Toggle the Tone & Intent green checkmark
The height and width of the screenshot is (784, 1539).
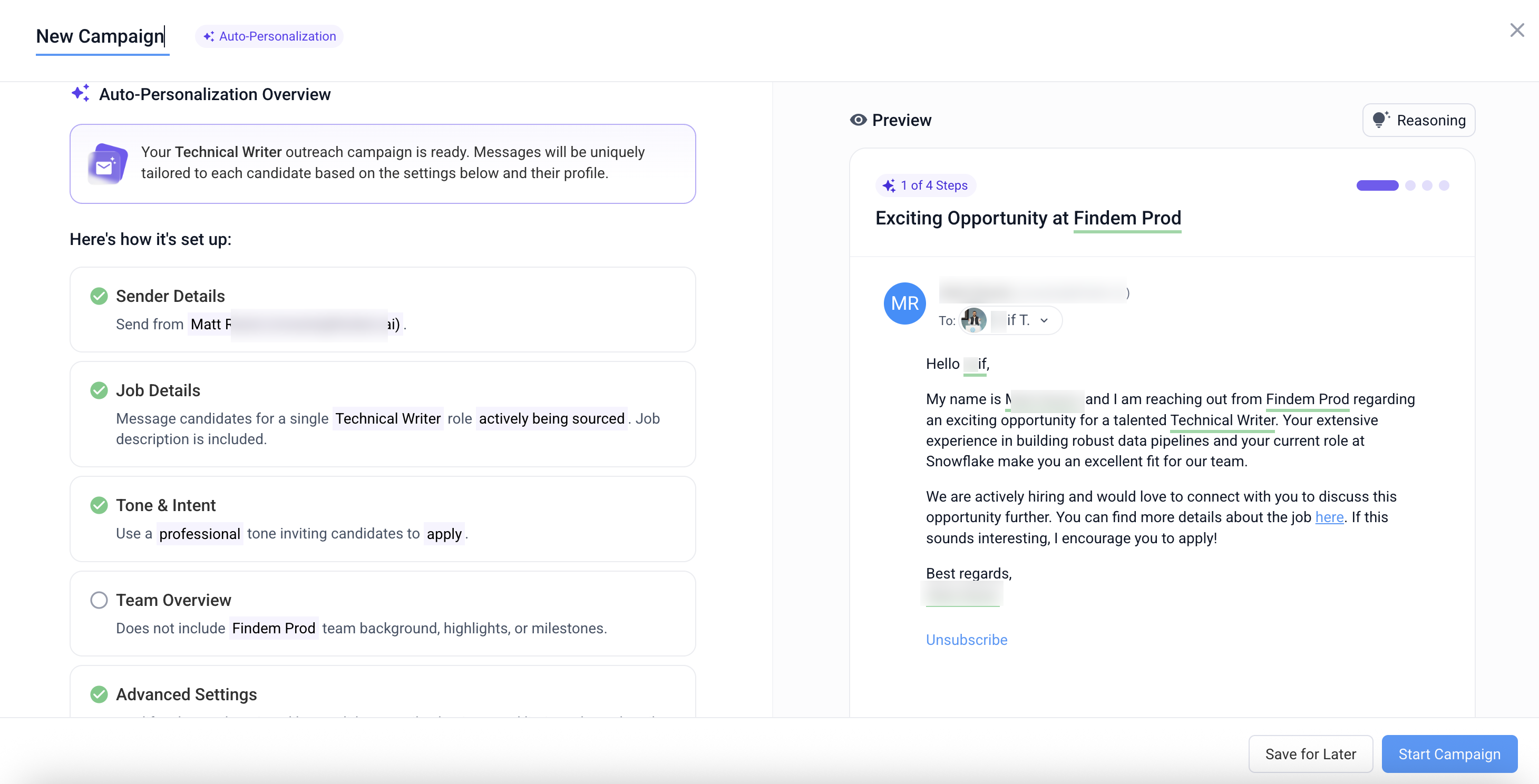click(99, 505)
